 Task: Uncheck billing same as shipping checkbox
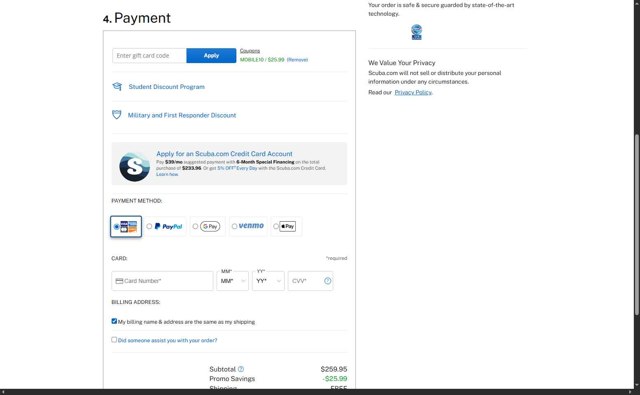click(x=114, y=321)
